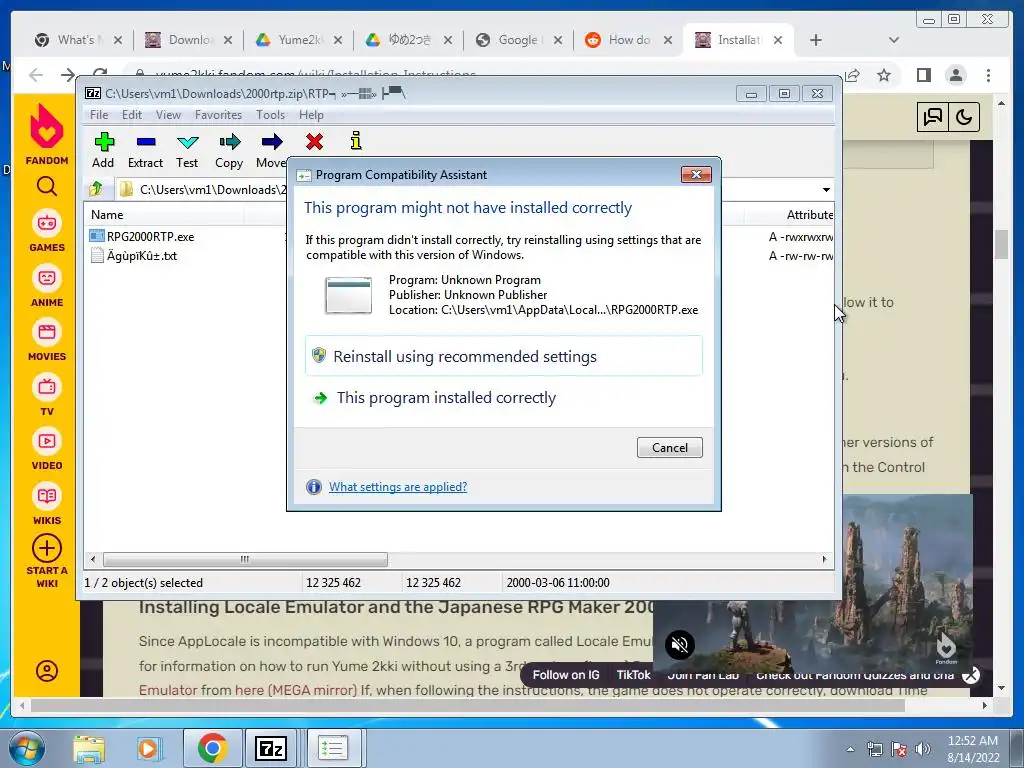The width and height of the screenshot is (1024, 768).
Task: Switch to the Yume2k Google Drive tab
Action: 299,40
